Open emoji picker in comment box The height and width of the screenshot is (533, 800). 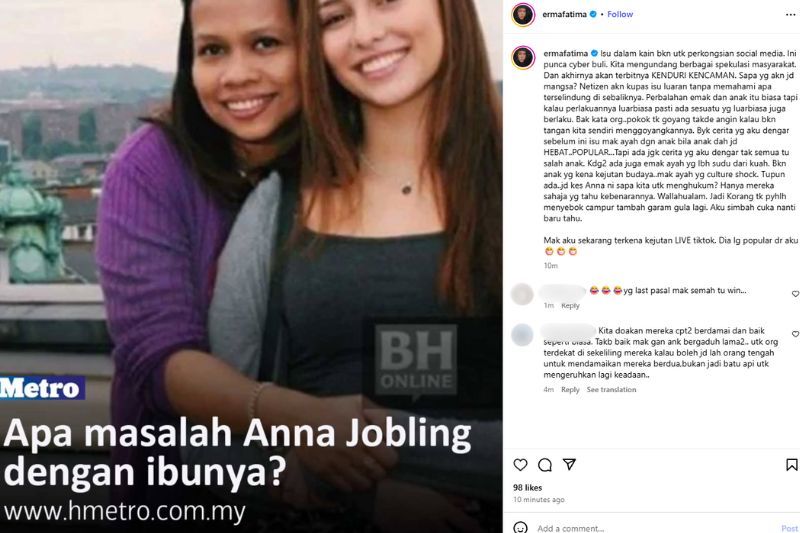520,527
